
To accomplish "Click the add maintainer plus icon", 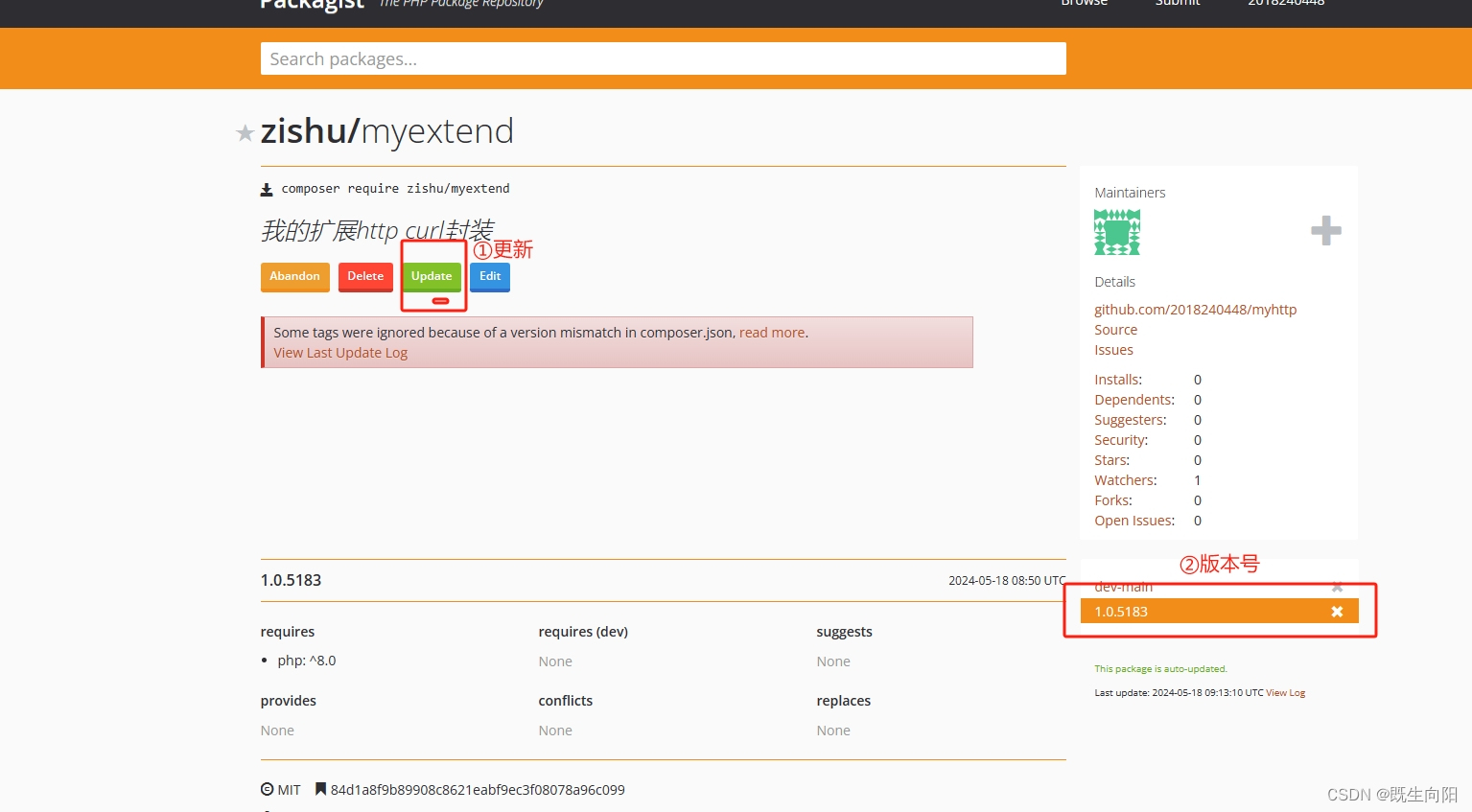I will click(1325, 230).
